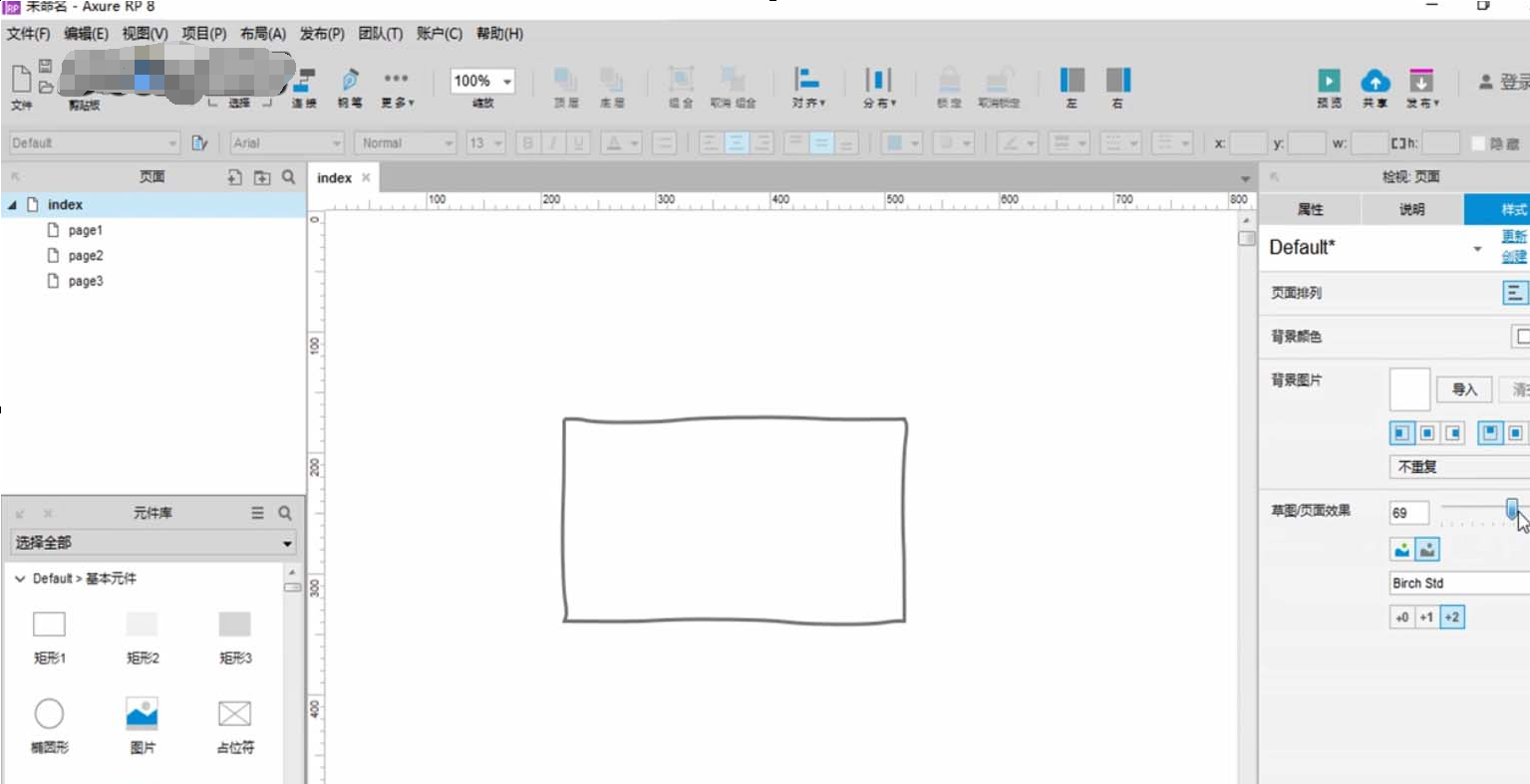
Task: Toggle the left (左) panel
Action: 1072,87
